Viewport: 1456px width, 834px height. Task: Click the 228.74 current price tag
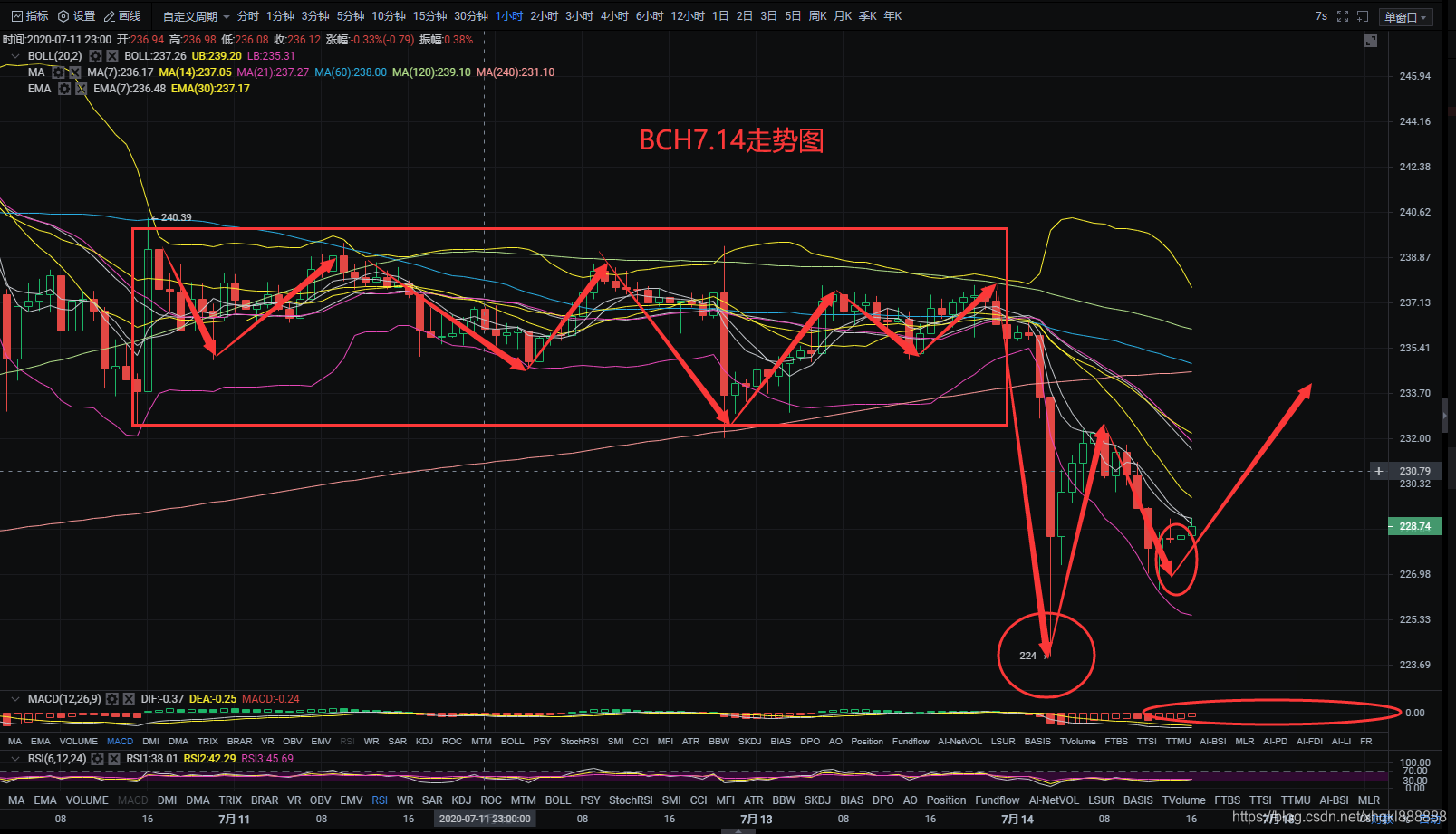tap(1414, 526)
